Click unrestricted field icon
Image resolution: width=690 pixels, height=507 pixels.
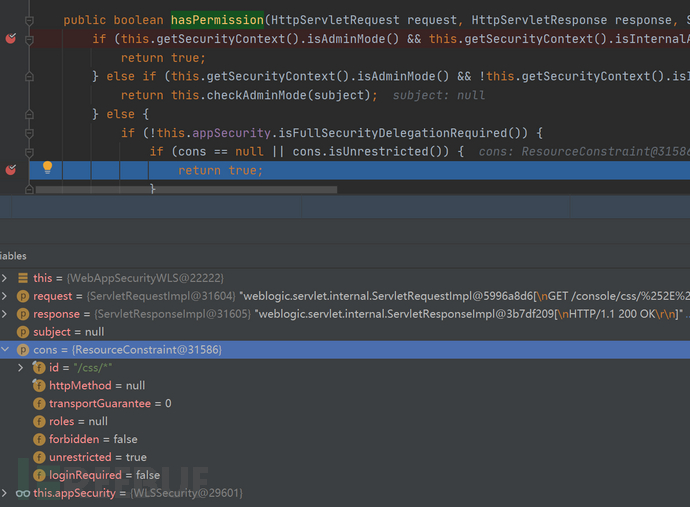pos(39,457)
